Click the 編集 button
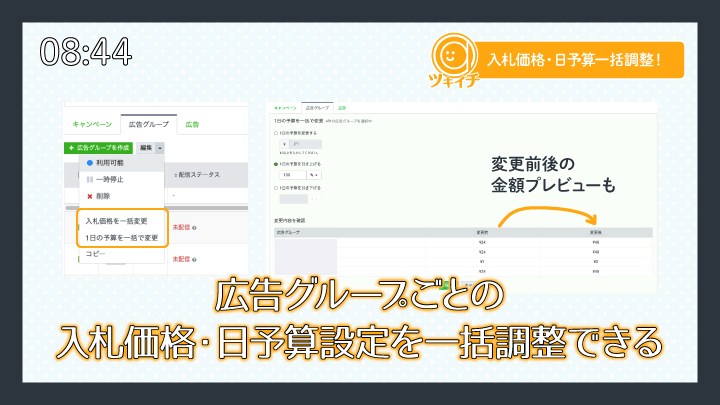The width and height of the screenshot is (720, 405). point(146,148)
